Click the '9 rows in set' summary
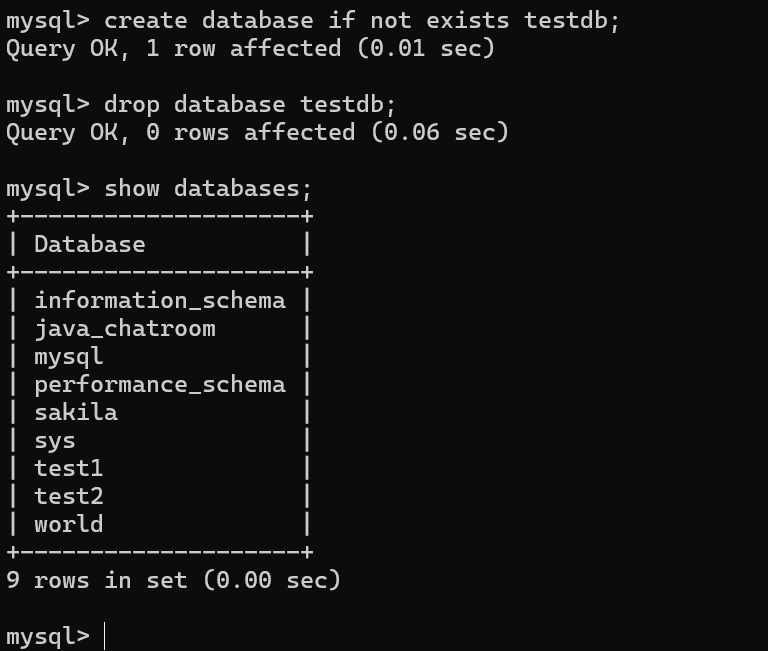768x651 pixels. [173, 580]
